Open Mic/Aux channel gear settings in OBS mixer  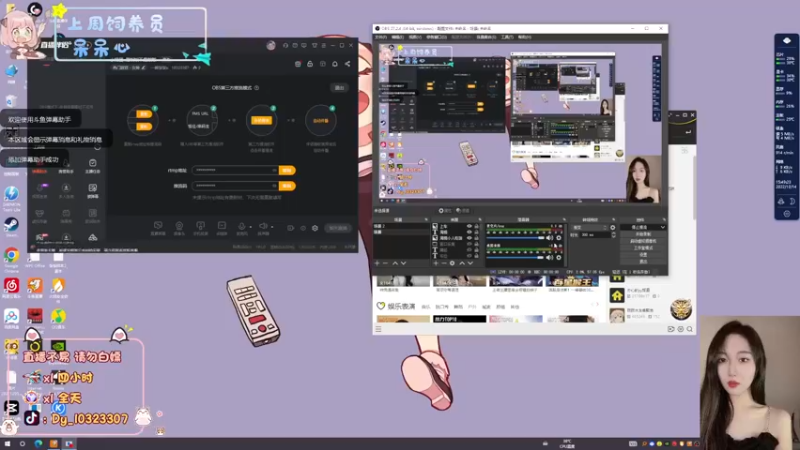tap(559, 238)
